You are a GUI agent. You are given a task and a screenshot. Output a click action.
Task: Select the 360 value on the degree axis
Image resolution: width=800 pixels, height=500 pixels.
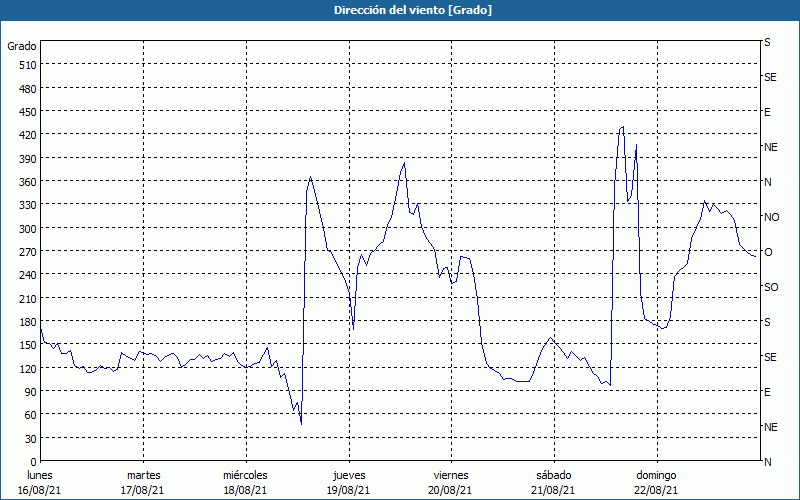[29, 182]
